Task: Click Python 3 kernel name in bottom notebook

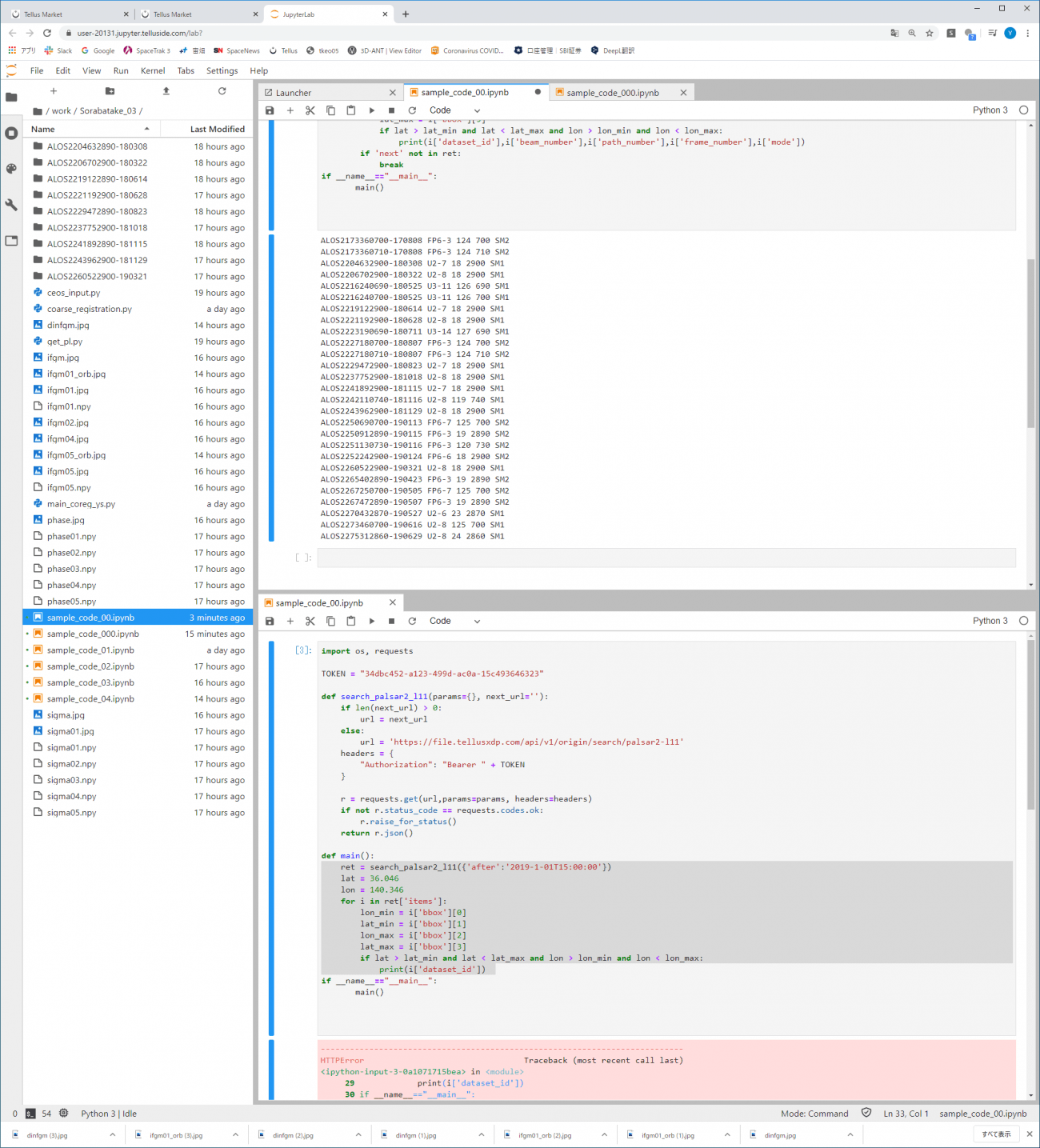Action: tap(990, 621)
